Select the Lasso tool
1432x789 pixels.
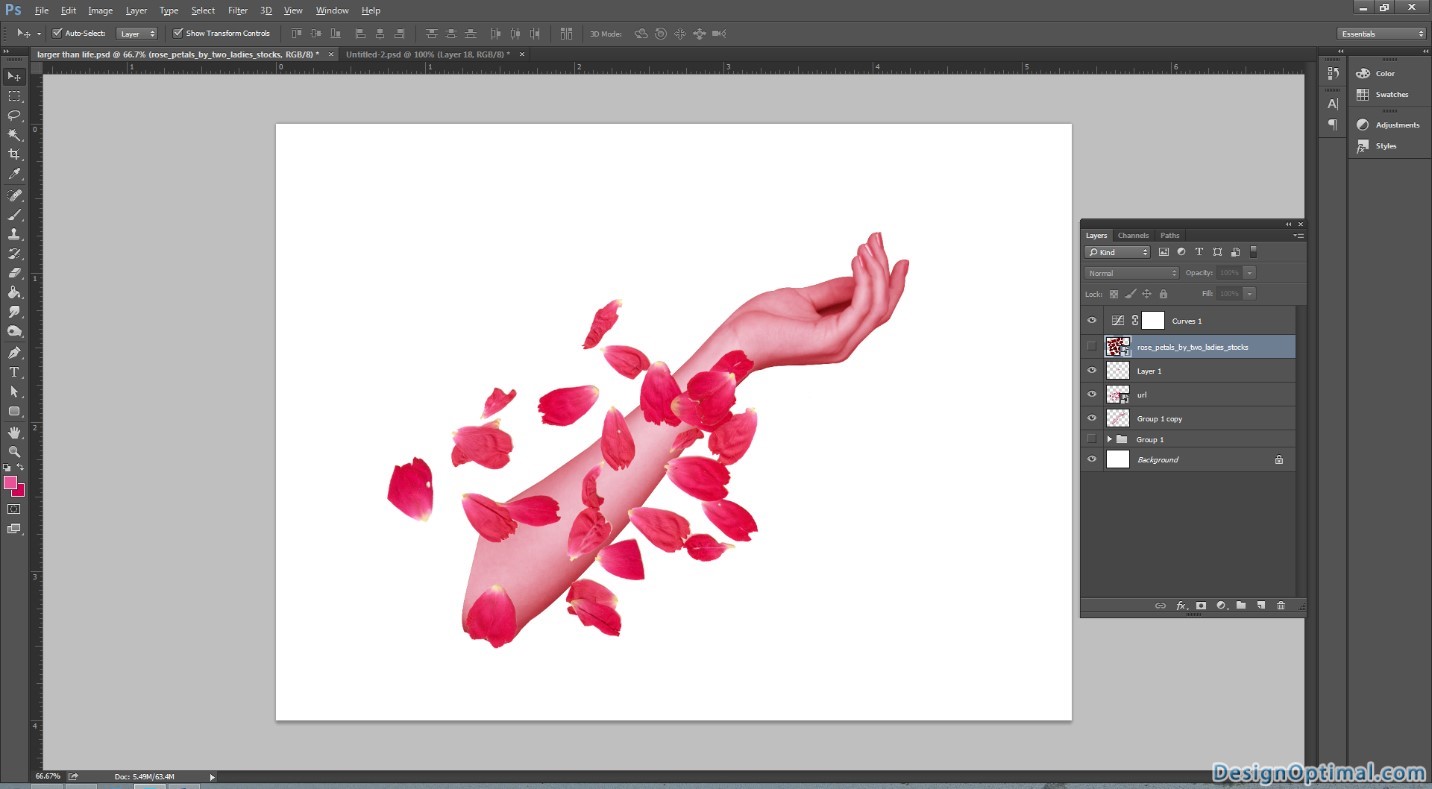(x=14, y=115)
